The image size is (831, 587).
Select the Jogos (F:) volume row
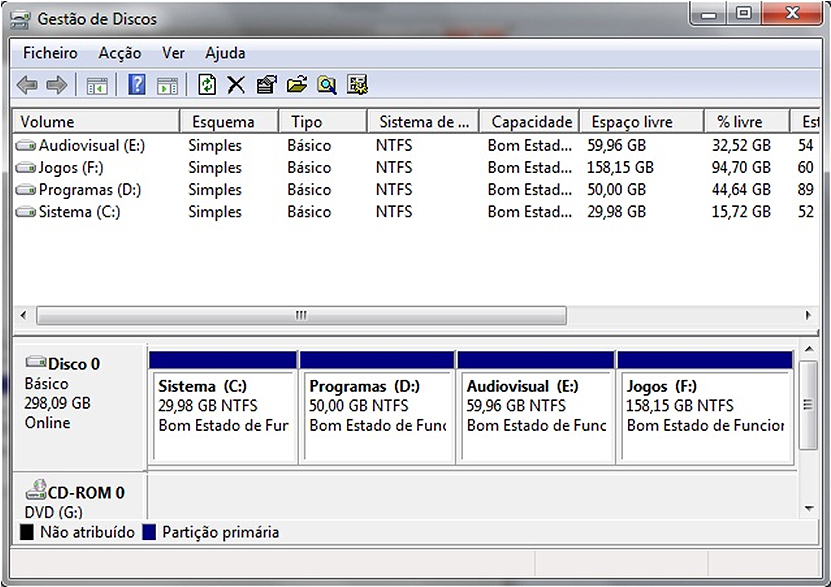[71, 168]
